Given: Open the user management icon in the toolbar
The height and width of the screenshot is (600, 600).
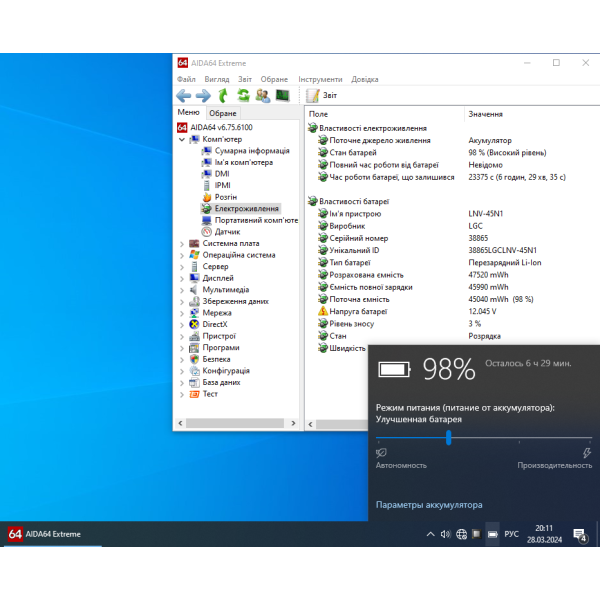Looking at the screenshot, I should coord(263,95).
